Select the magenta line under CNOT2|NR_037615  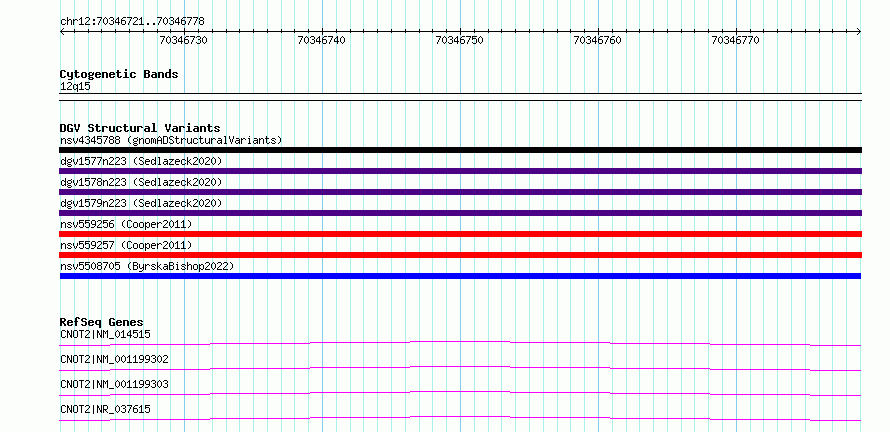[x=460, y=418]
